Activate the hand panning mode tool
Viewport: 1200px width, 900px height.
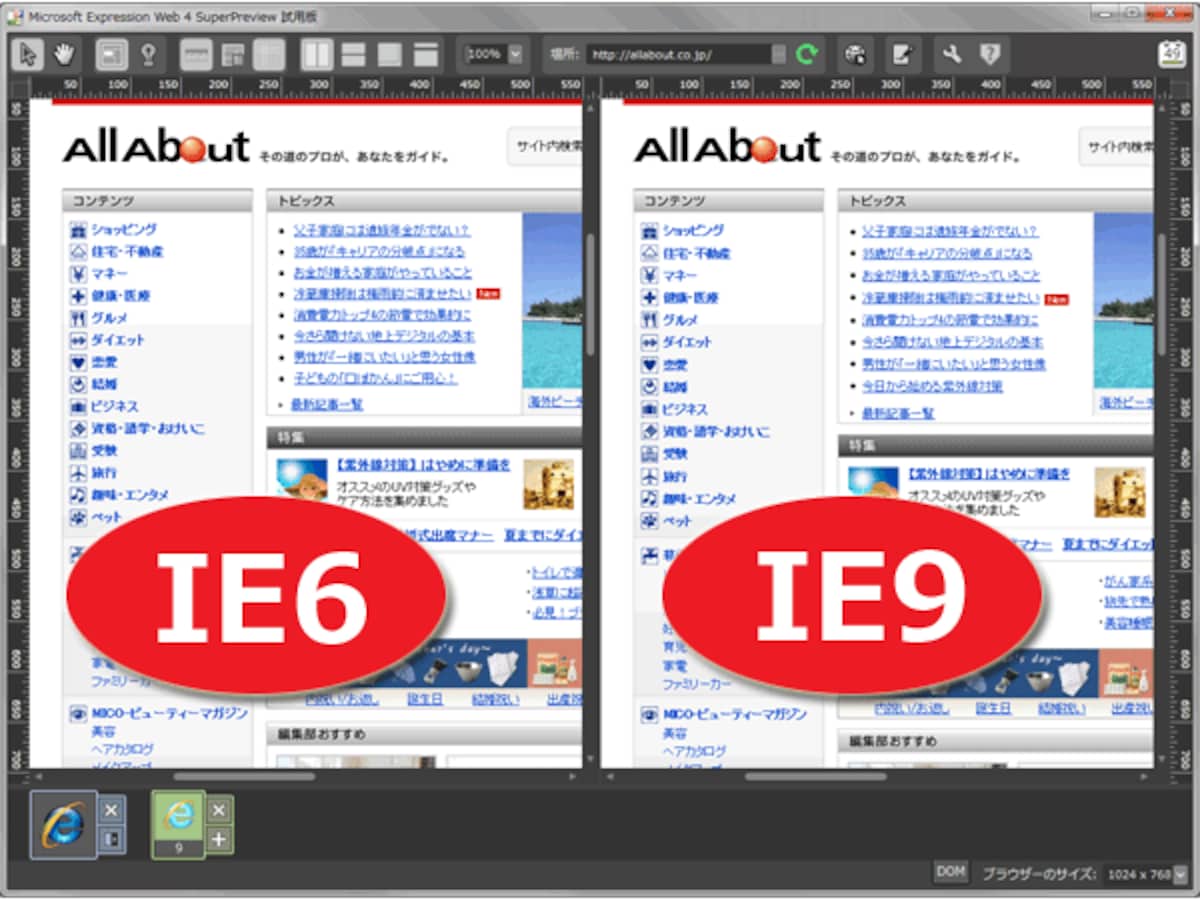[x=64, y=54]
